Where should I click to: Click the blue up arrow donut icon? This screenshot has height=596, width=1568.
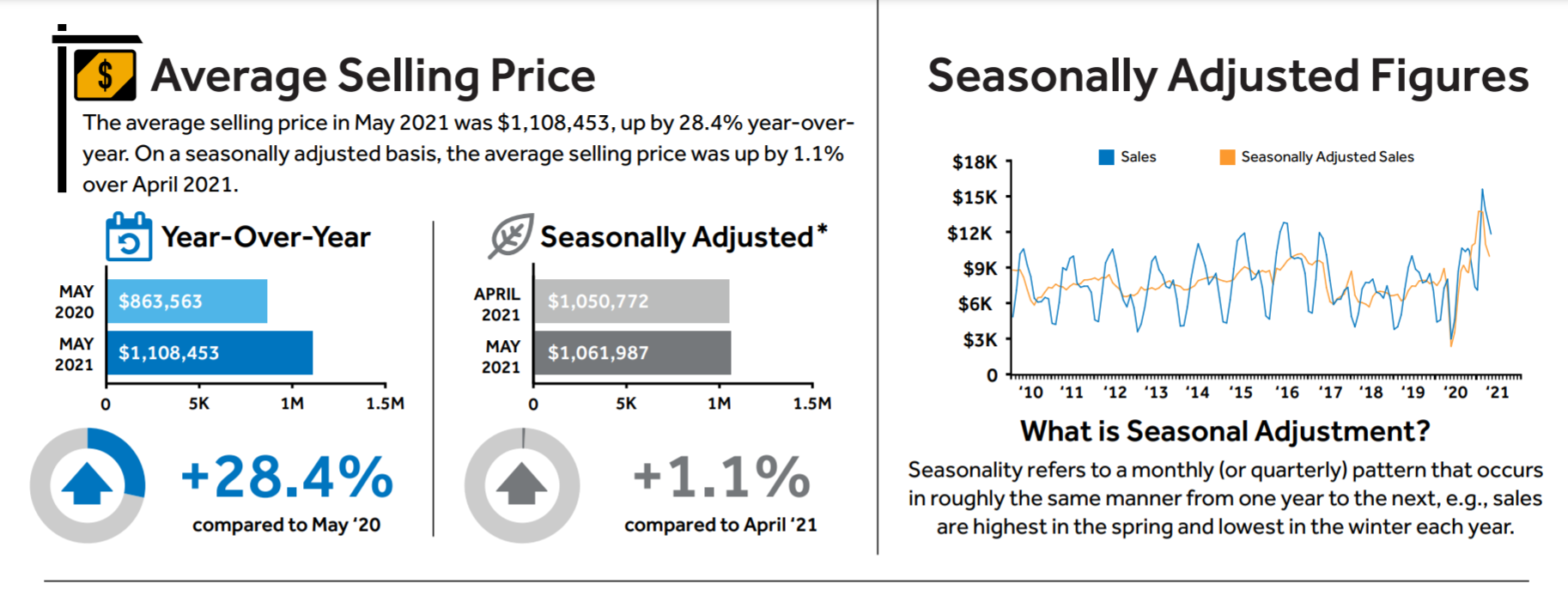(x=88, y=485)
